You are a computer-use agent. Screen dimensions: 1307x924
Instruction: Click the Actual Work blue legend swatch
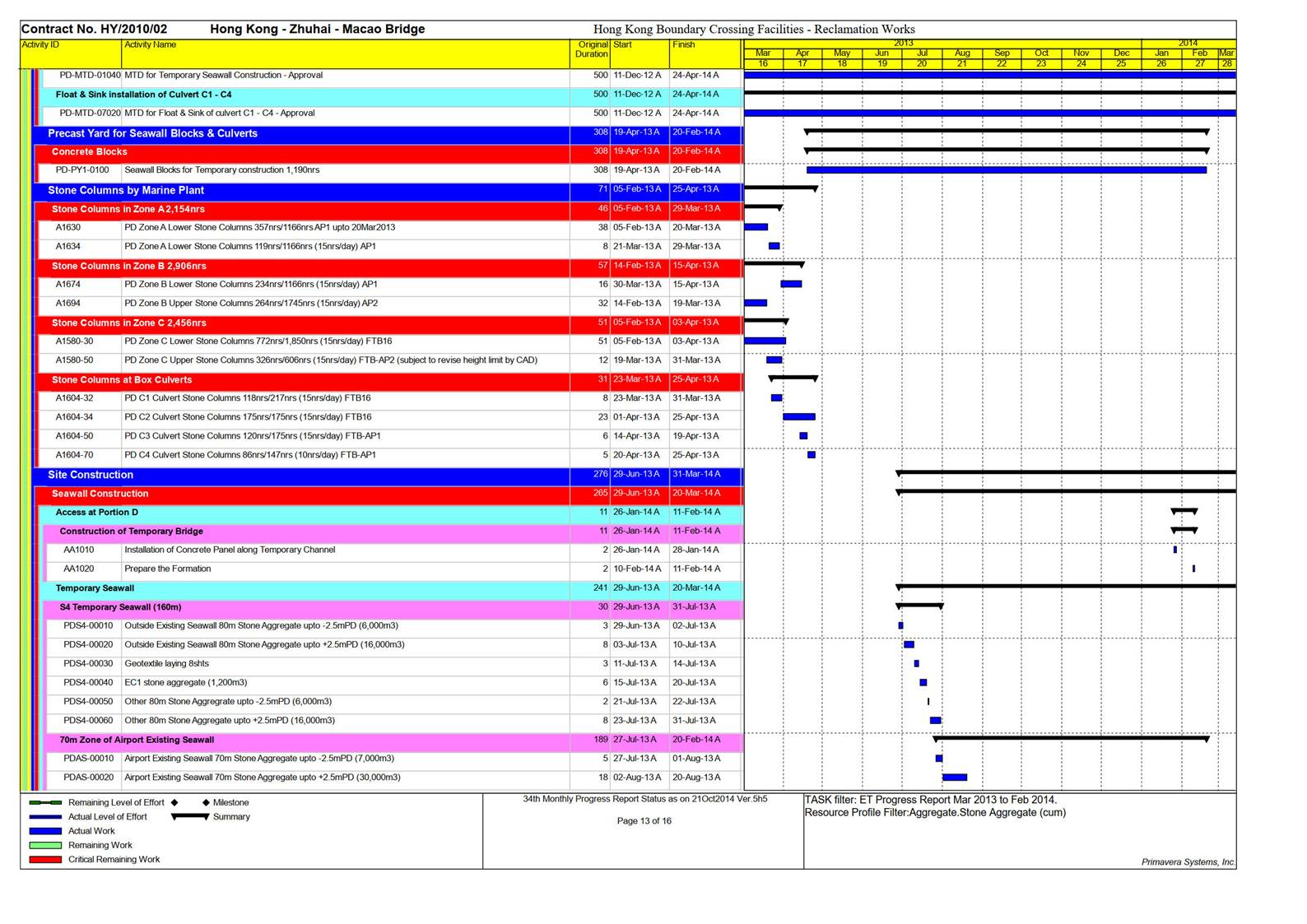[x=45, y=831]
